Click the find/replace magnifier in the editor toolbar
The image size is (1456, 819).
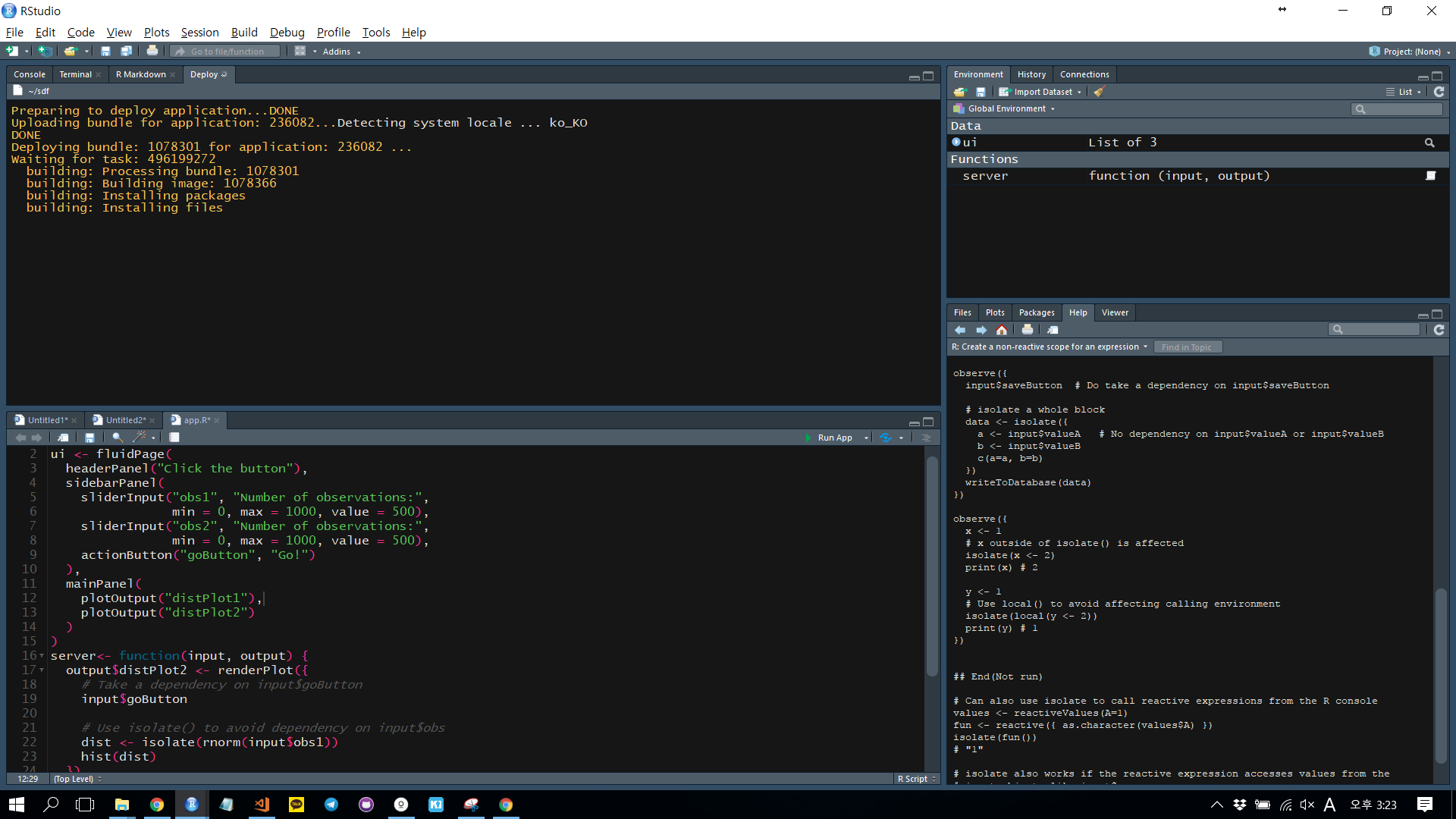pos(117,438)
